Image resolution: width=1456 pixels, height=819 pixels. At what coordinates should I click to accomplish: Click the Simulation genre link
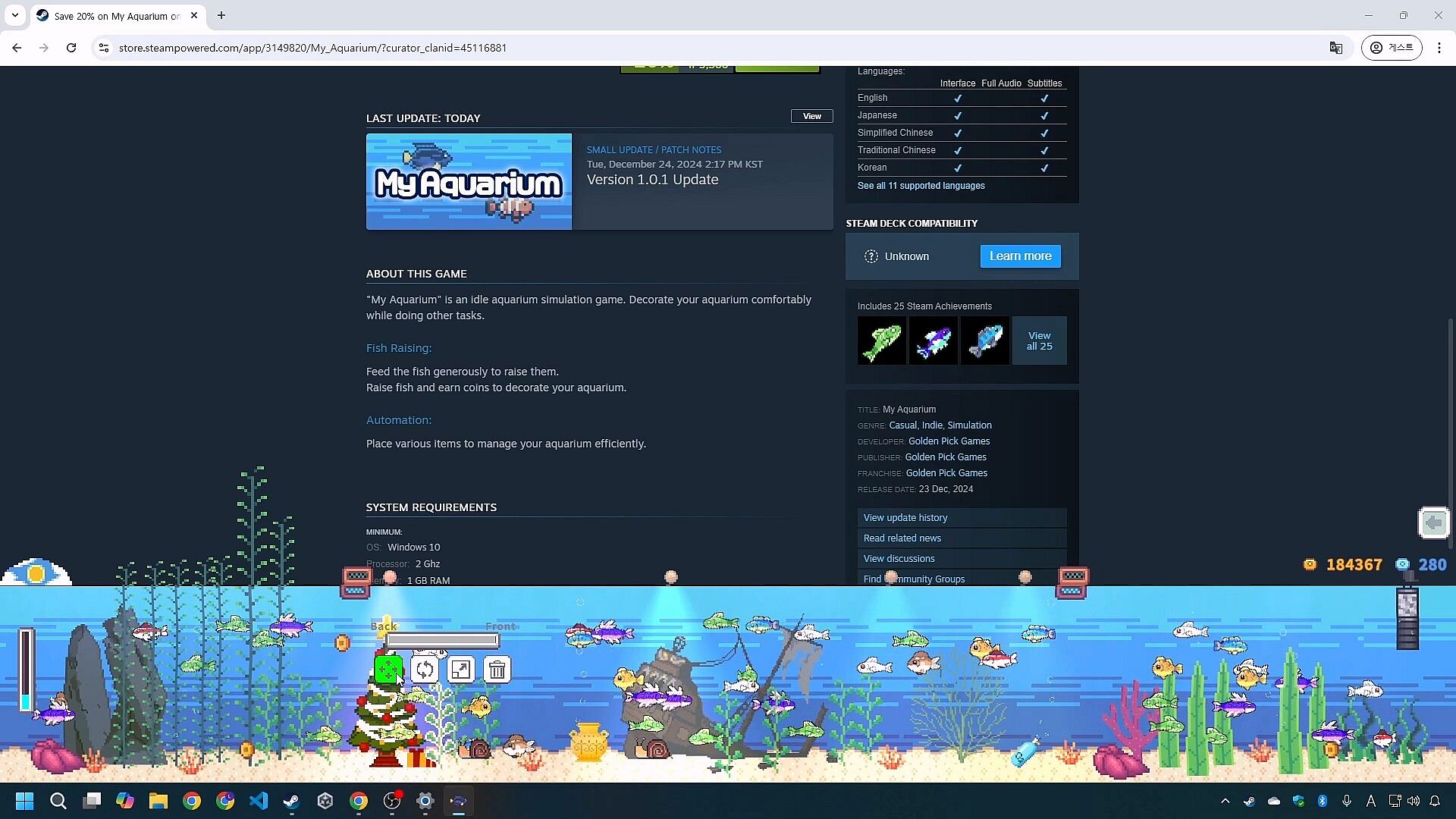[x=969, y=425]
